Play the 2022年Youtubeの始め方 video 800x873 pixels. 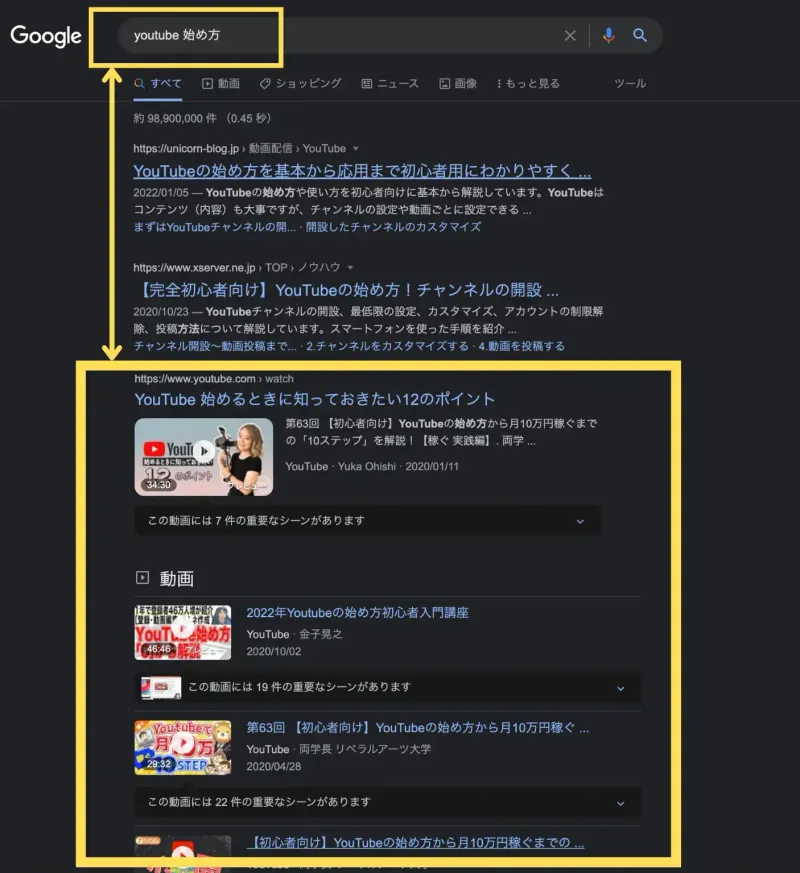coord(184,633)
